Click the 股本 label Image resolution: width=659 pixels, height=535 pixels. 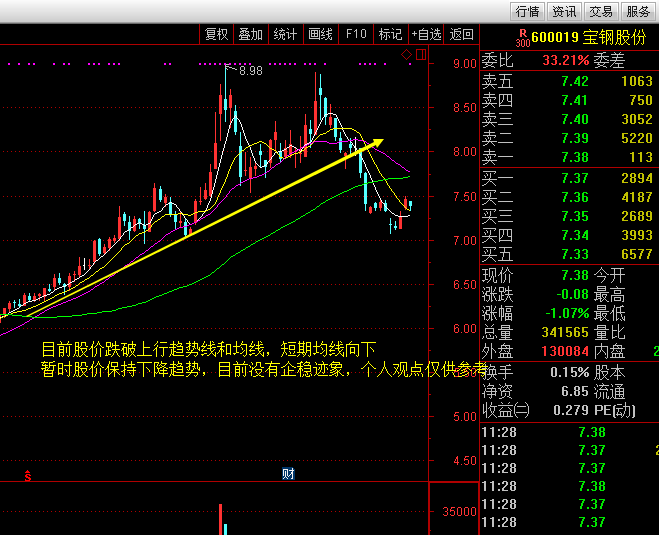point(609,372)
